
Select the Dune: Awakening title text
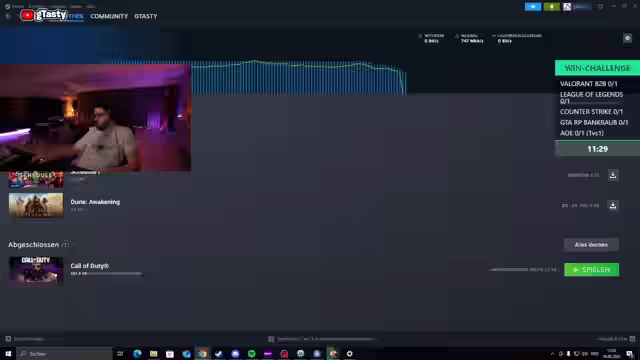pyautogui.click(x=95, y=202)
